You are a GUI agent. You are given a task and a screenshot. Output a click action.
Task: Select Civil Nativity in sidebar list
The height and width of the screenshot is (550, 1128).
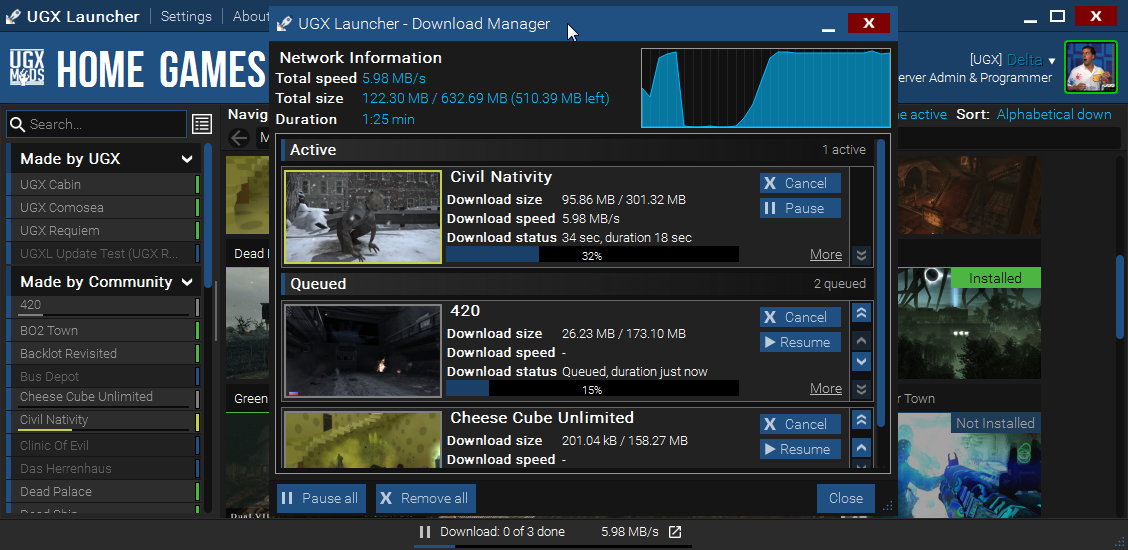104,421
